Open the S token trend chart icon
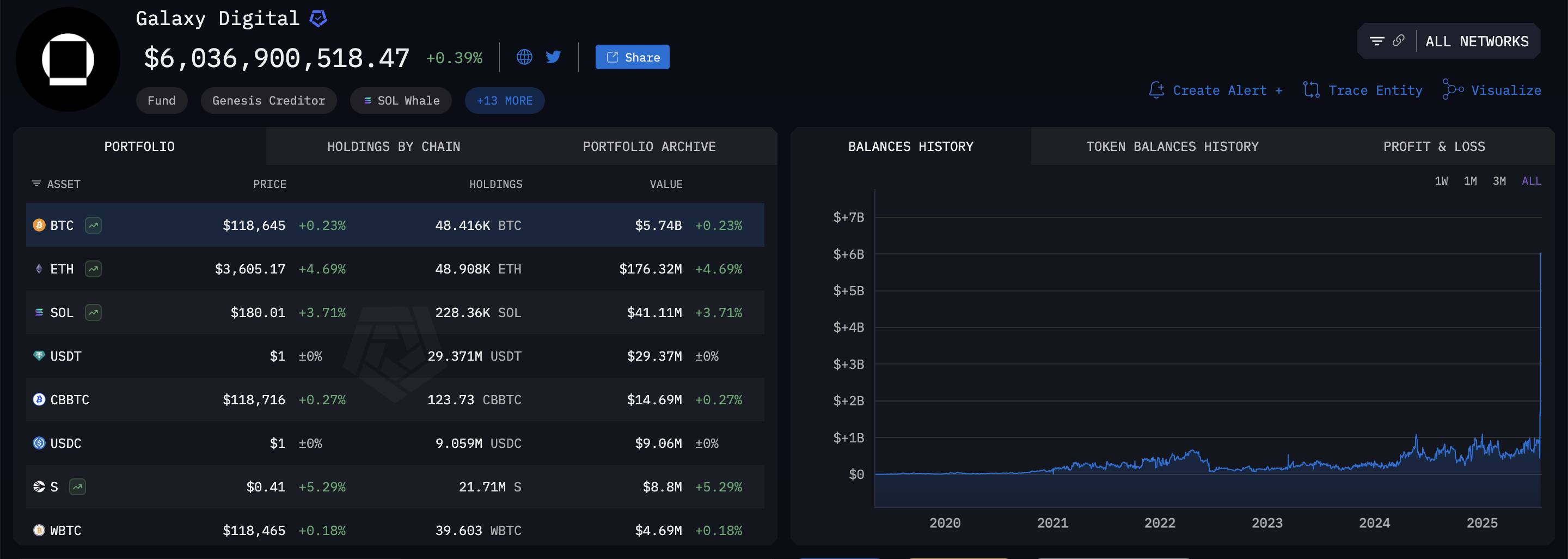1568x559 pixels. click(77, 487)
